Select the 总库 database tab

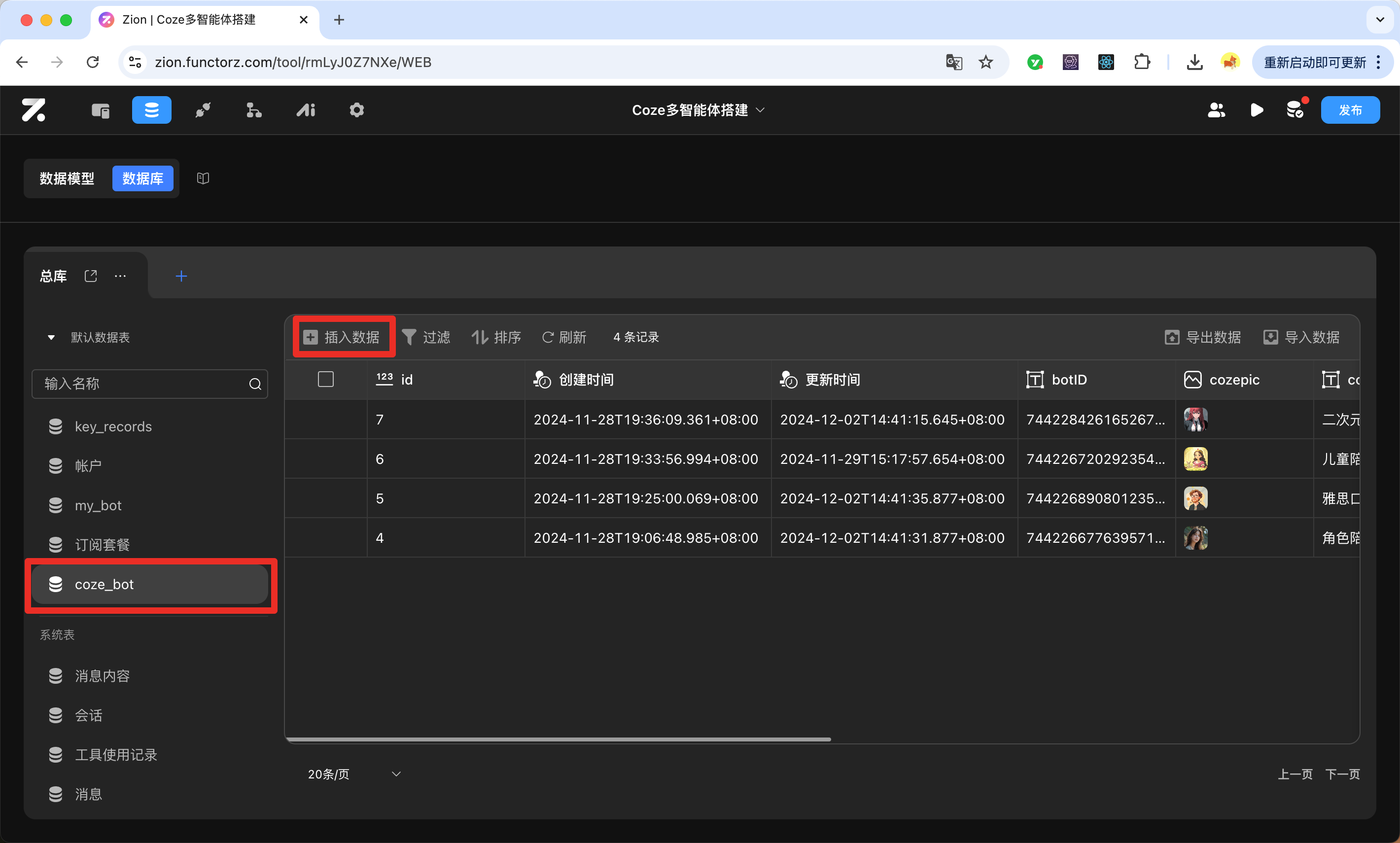(x=53, y=276)
